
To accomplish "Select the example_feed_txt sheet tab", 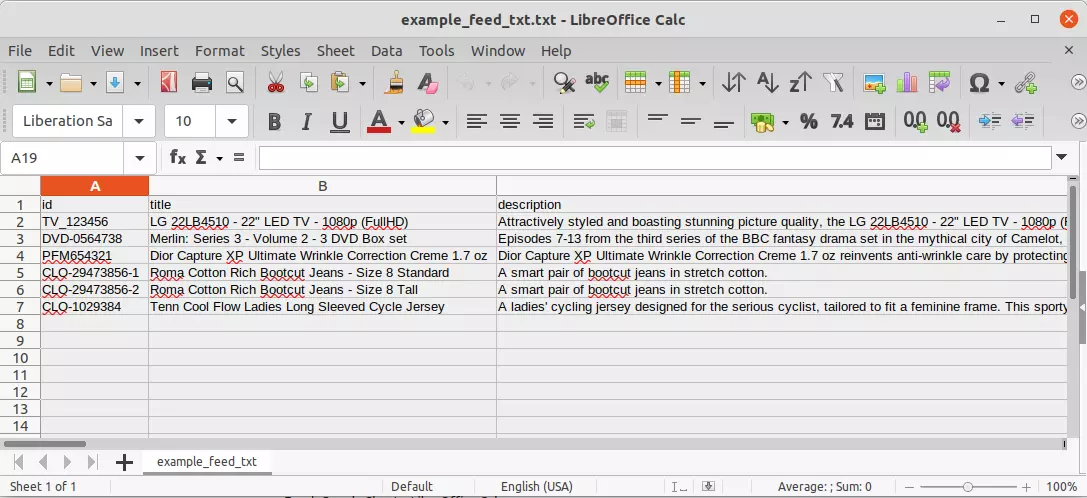I will point(207,462).
